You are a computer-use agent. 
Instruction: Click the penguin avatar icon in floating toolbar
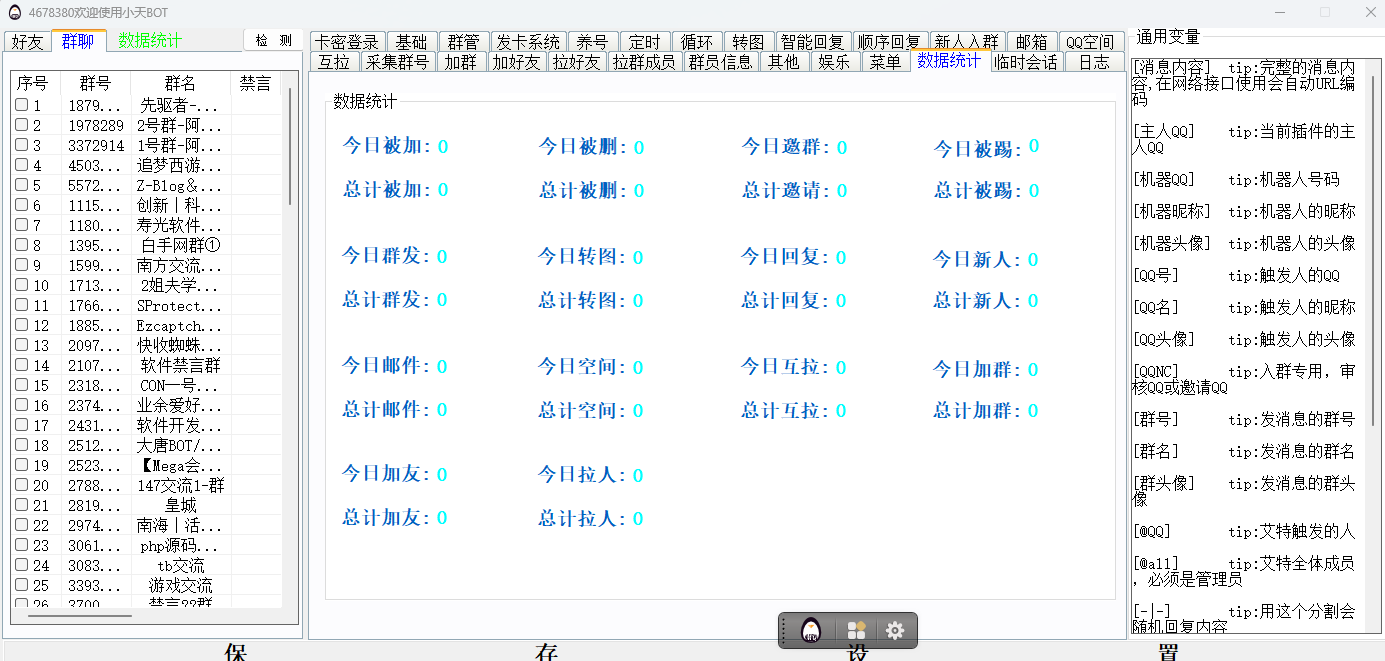click(811, 630)
